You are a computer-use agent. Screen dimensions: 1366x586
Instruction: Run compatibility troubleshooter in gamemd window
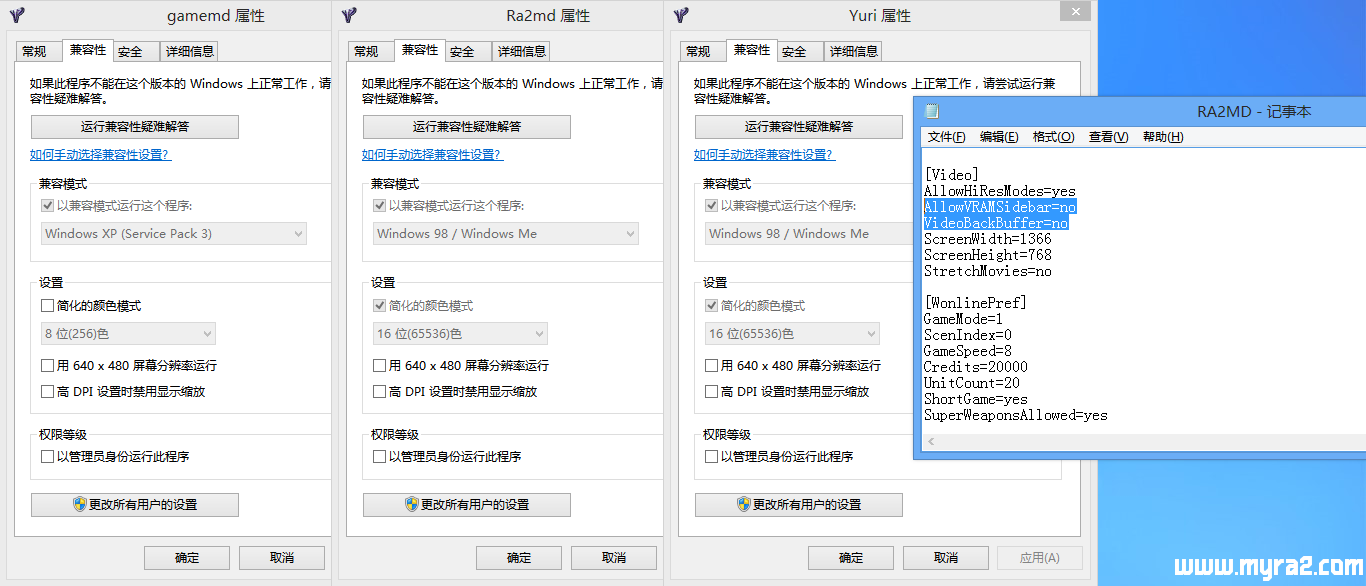point(135,127)
